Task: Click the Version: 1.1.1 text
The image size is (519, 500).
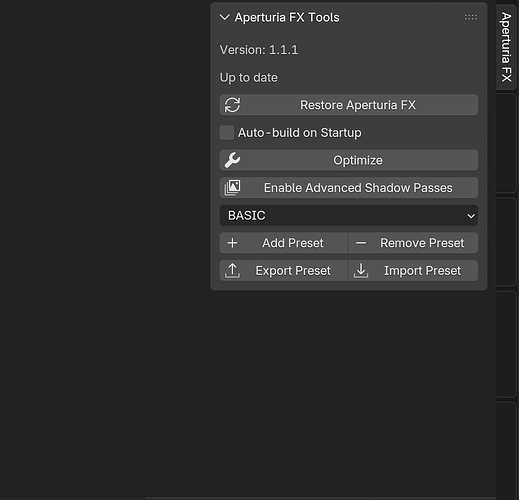Action: 259,50
